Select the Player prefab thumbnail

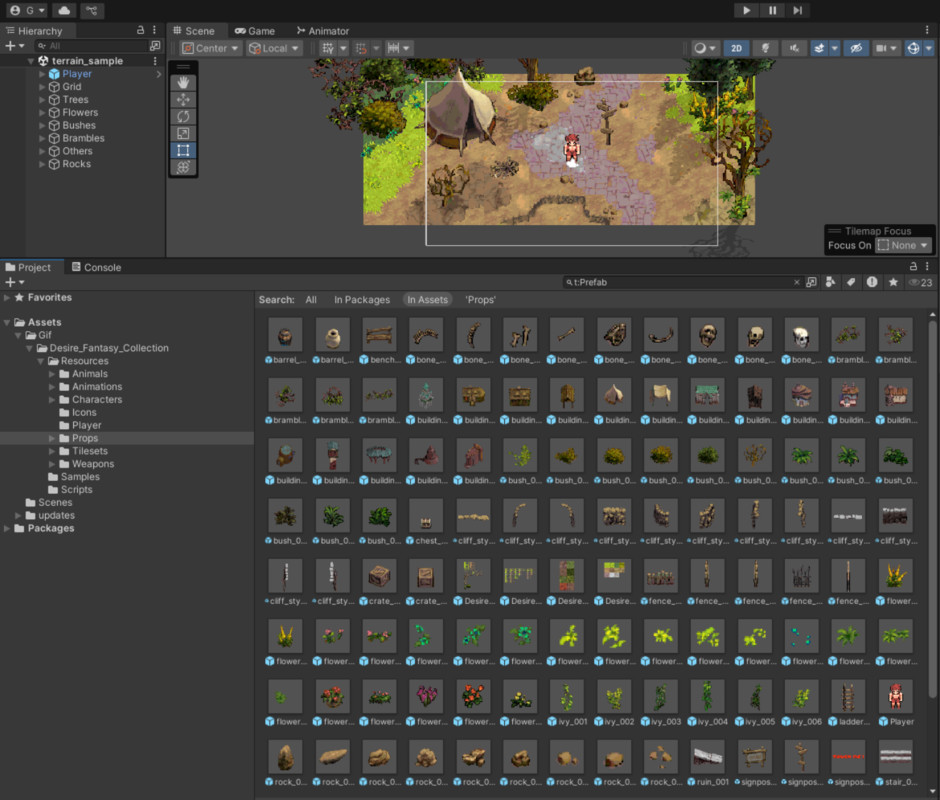coord(895,696)
